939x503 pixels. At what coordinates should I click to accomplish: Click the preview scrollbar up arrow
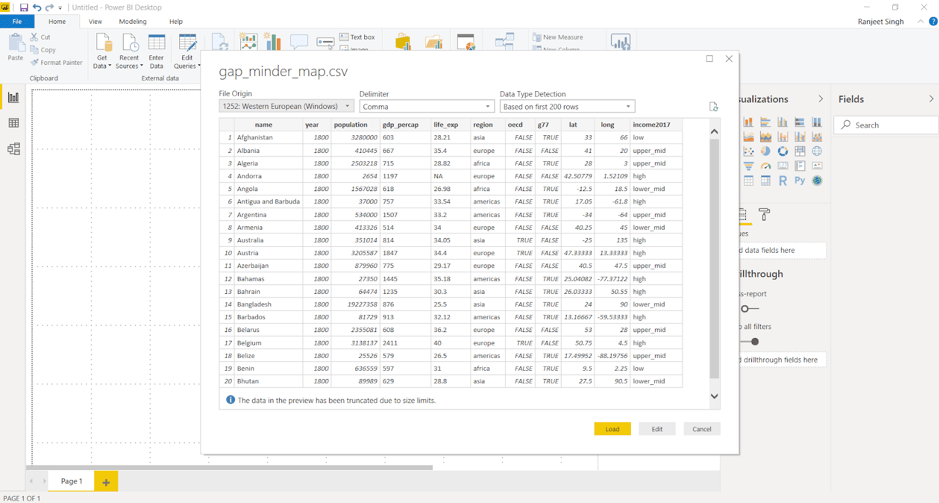(714, 131)
